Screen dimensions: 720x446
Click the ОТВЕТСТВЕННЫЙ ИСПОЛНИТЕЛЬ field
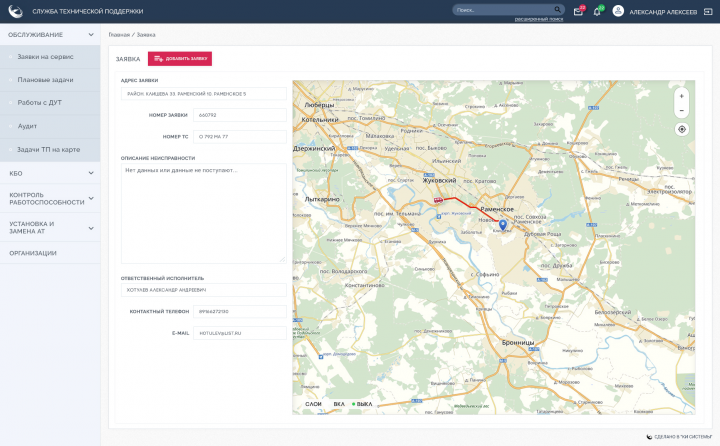click(203, 290)
